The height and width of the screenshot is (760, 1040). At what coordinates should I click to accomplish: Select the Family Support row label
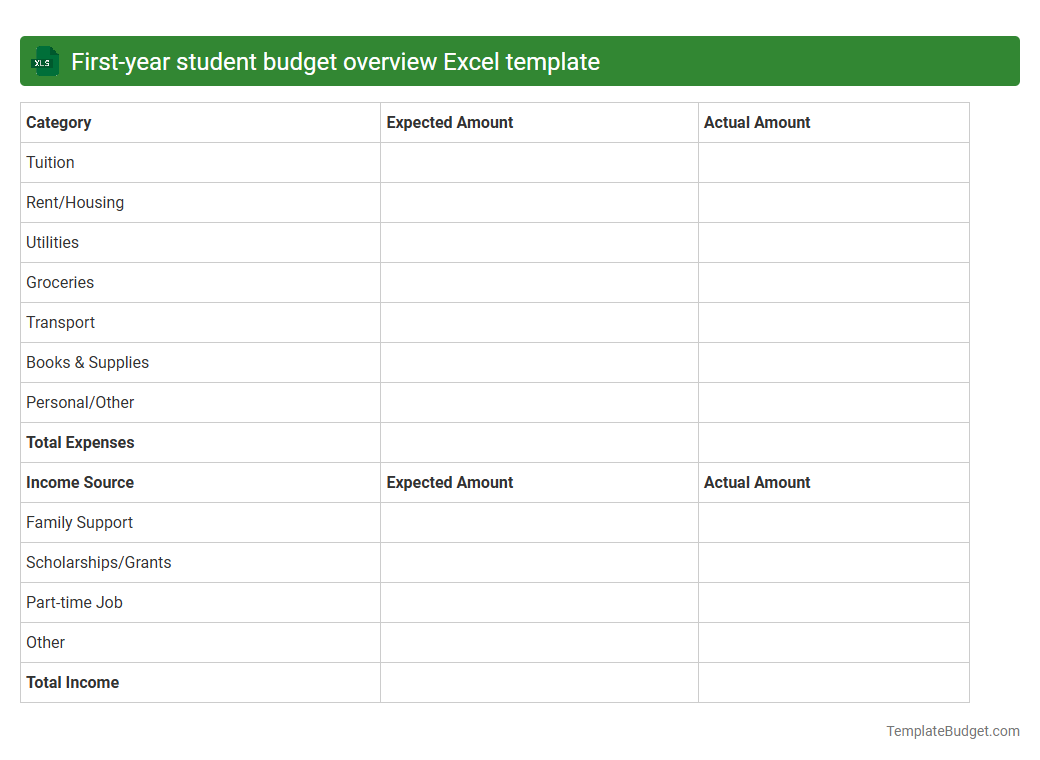click(x=79, y=522)
